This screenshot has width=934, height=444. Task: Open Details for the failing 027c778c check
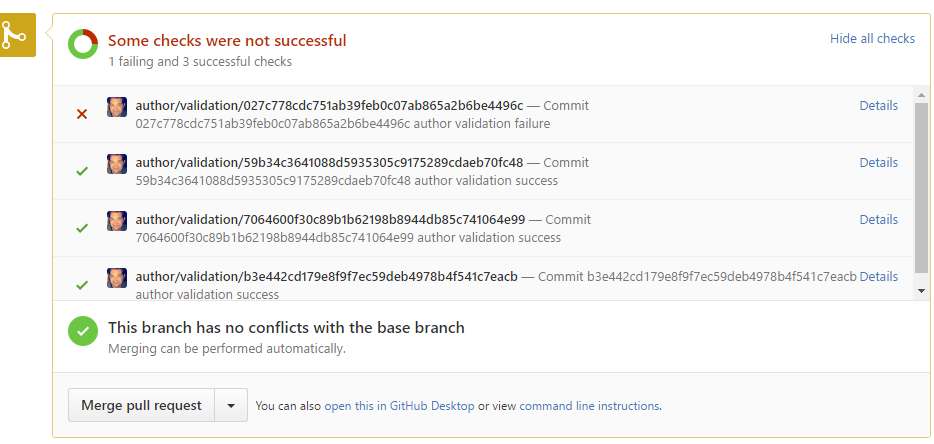pyautogui.click(x=878, y=106)
